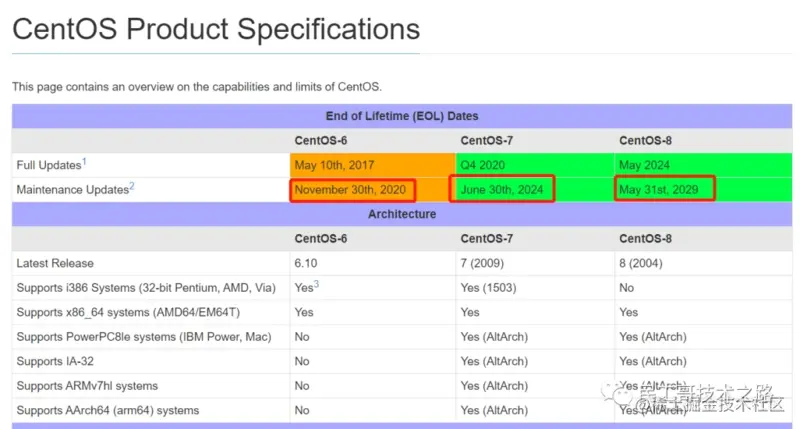Screen dimensions: 800x429
Task: Click the End of Lifetime (EOL) Dates header
Action: click(x=402, y=116)
